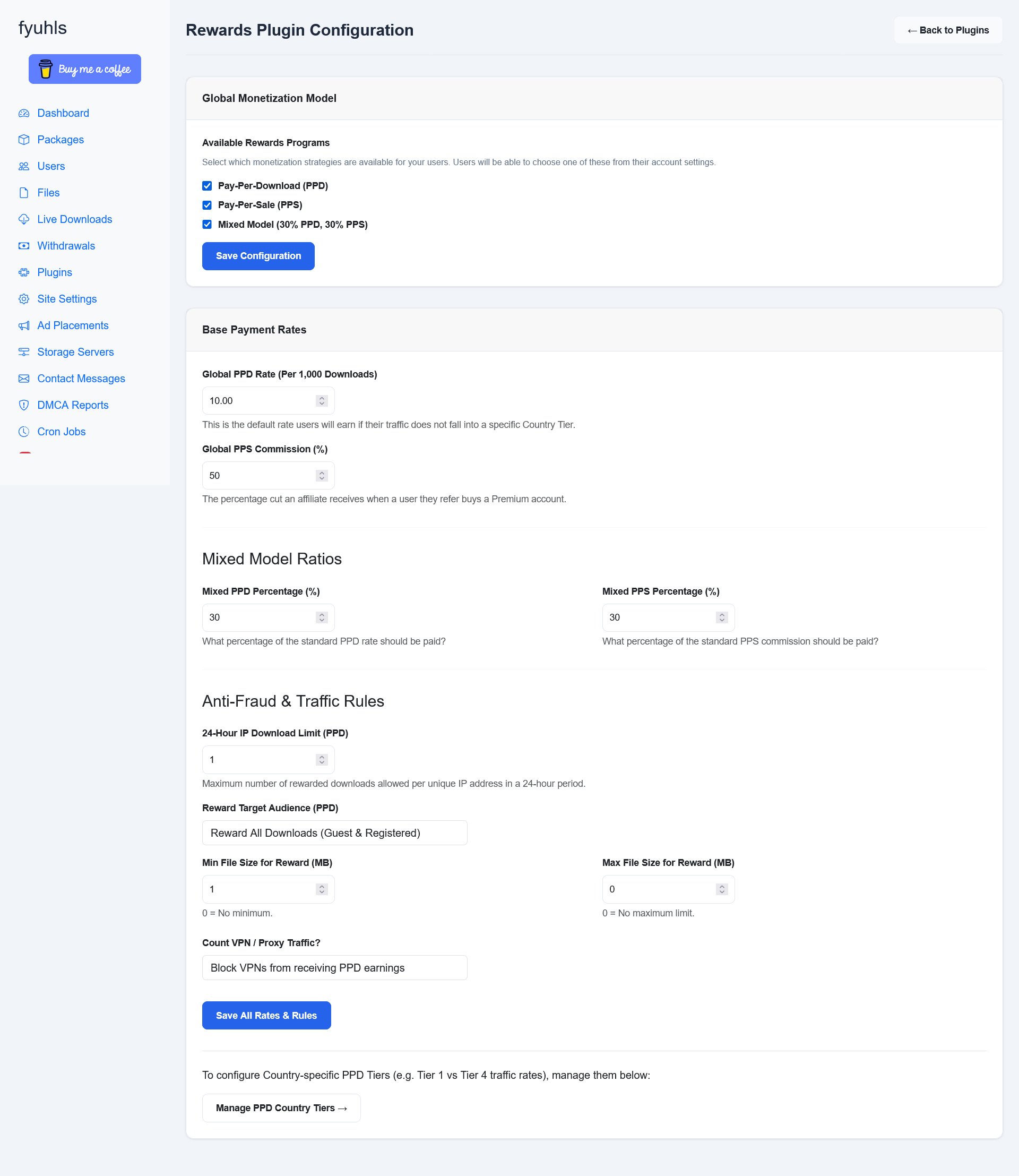Open Storage Servers from sidebar
This screenshot has width=1019, height=1176.
[75, 352]
